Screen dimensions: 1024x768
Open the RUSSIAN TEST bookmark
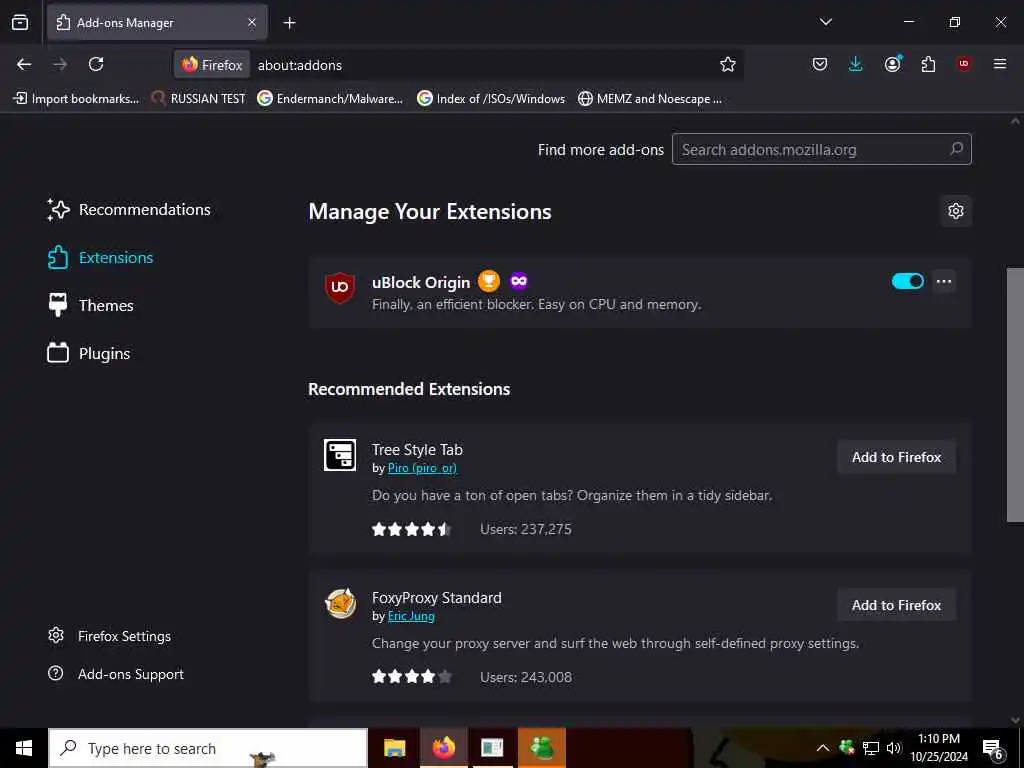199,99
